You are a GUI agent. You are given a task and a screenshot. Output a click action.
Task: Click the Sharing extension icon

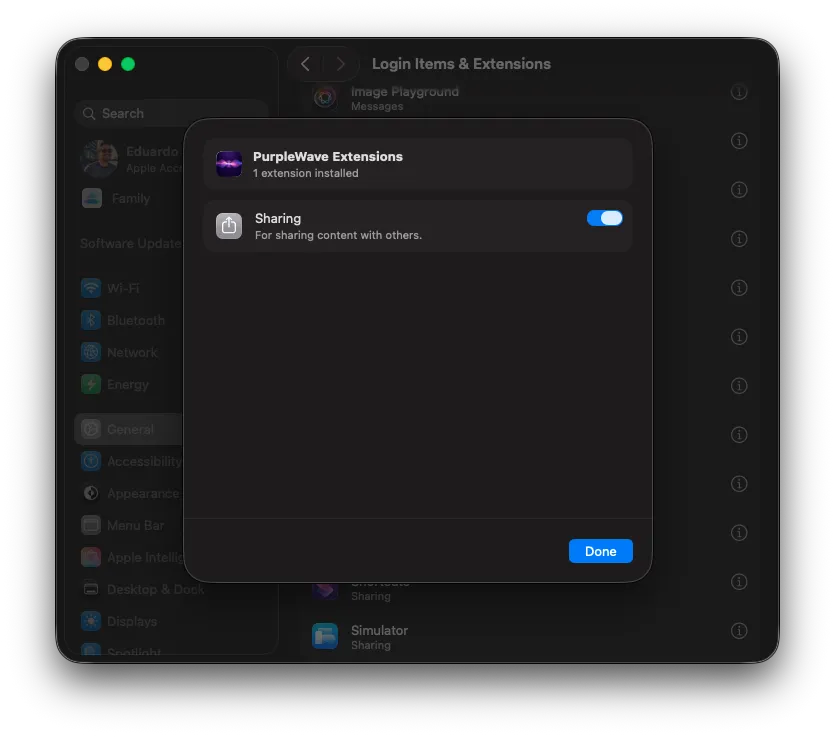tap(229, 226)
